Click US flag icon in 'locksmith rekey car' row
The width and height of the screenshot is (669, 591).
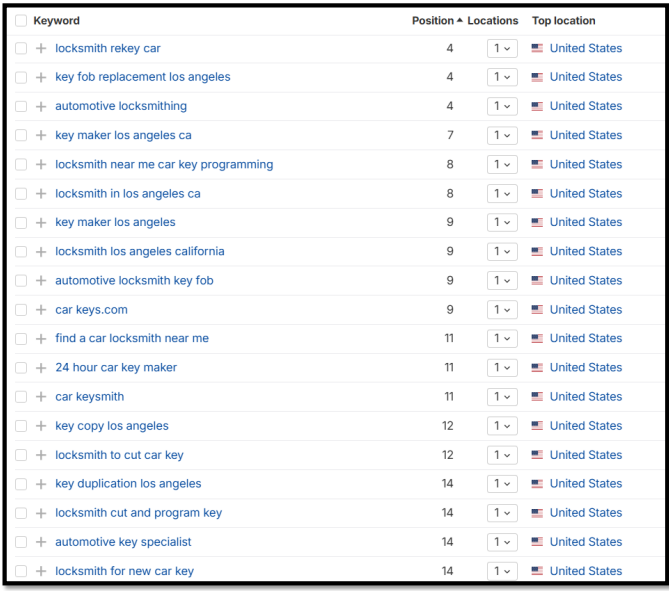tap(538, 48)
